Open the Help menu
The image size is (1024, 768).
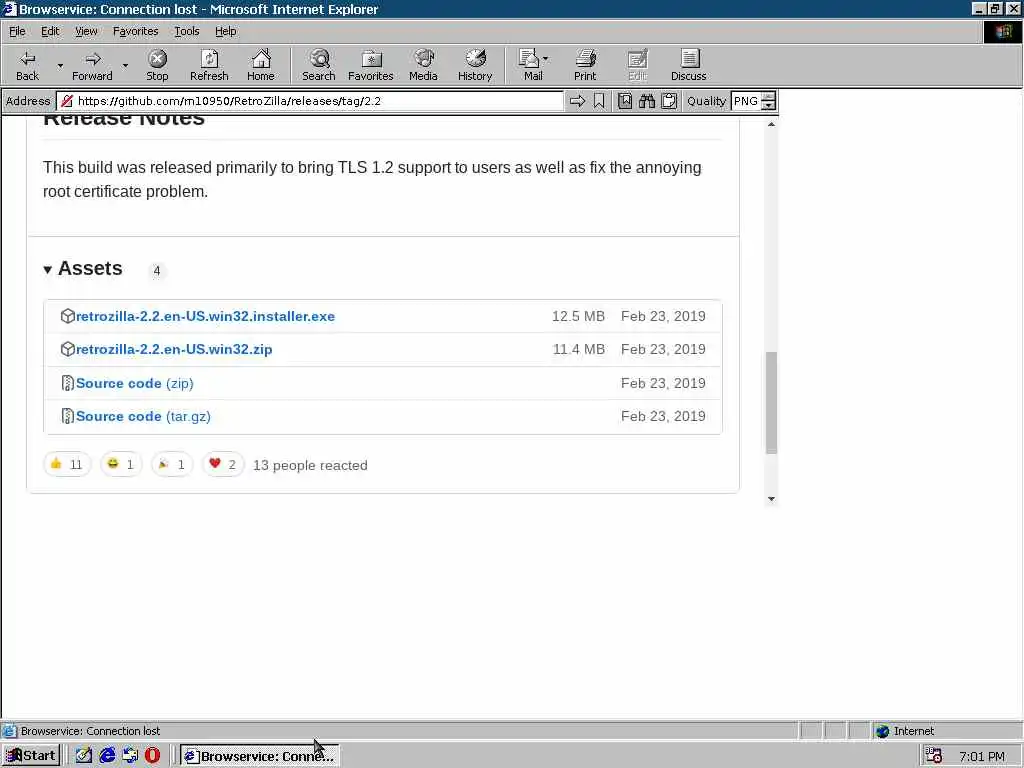226,31
